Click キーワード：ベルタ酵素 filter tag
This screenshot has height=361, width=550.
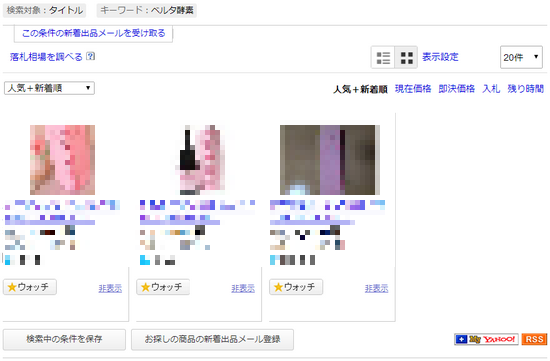tap(147, 10)
